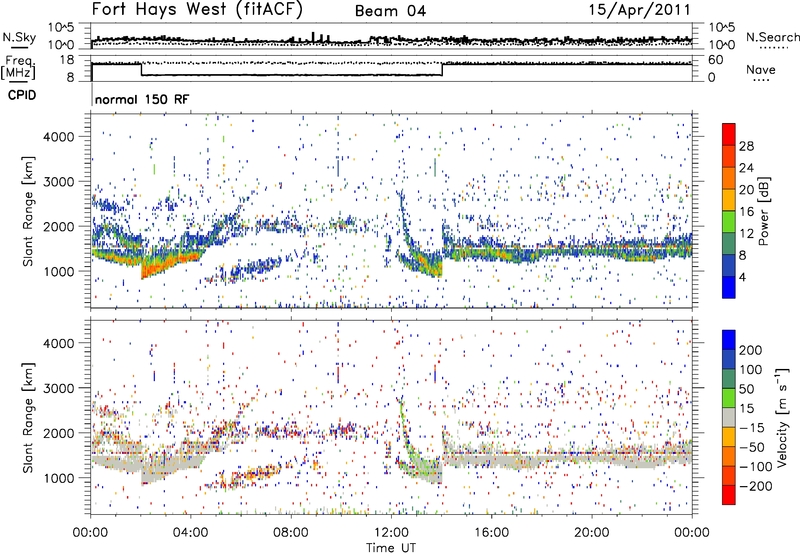The height and width of the screenshot is (554, 800).
Task: Click the '28' tick on the power colorbar
Action: (746, 146)
